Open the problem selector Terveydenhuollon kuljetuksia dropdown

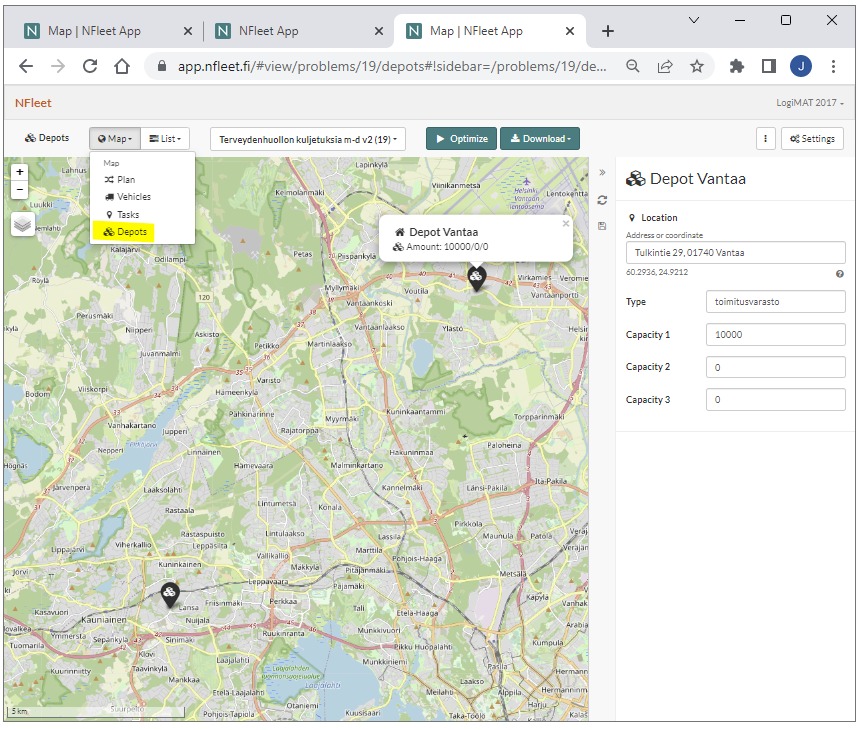[x=308, y=139]
